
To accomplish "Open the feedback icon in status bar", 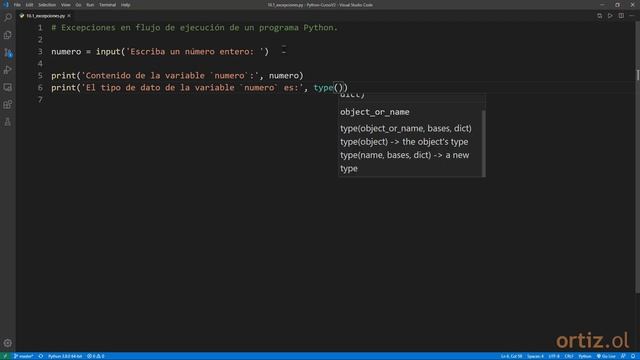I will [x=623, y=356].
